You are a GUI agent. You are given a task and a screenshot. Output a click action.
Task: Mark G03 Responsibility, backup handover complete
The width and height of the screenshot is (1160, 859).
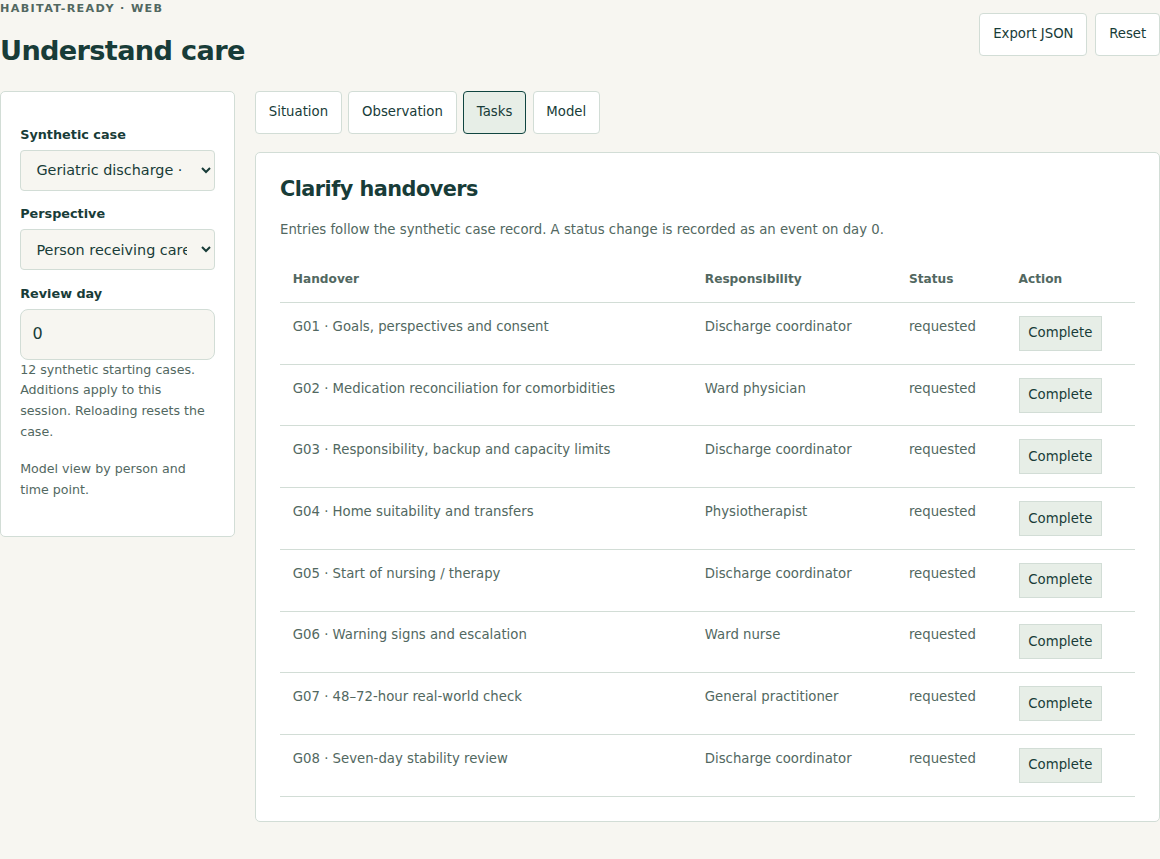coord(1060,457)
